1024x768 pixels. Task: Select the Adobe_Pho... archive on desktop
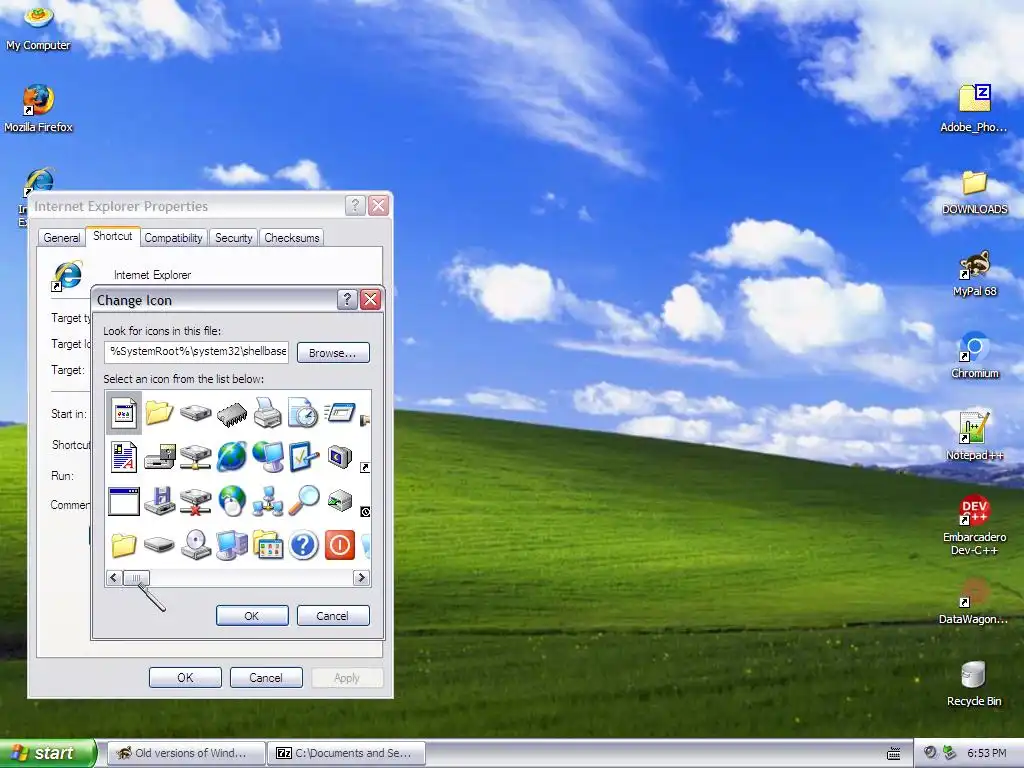974,108
